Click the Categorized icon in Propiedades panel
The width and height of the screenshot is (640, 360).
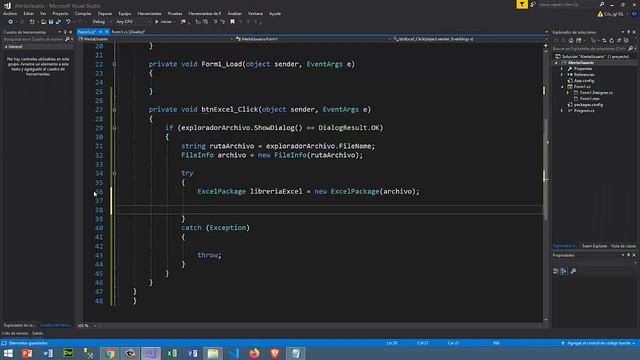(556, 271)
